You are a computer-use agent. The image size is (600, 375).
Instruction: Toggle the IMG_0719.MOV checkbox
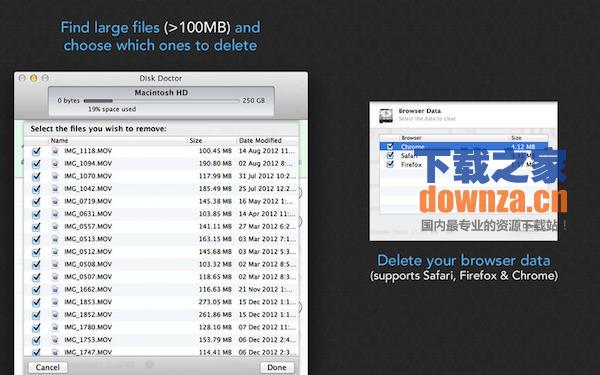pos(36,202)
